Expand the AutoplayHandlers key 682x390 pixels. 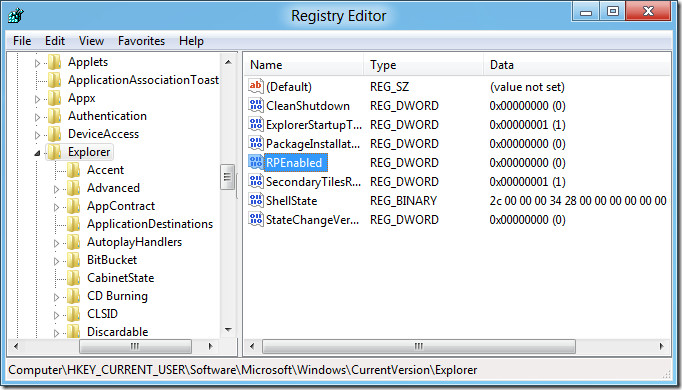click(x=57, y=243)
